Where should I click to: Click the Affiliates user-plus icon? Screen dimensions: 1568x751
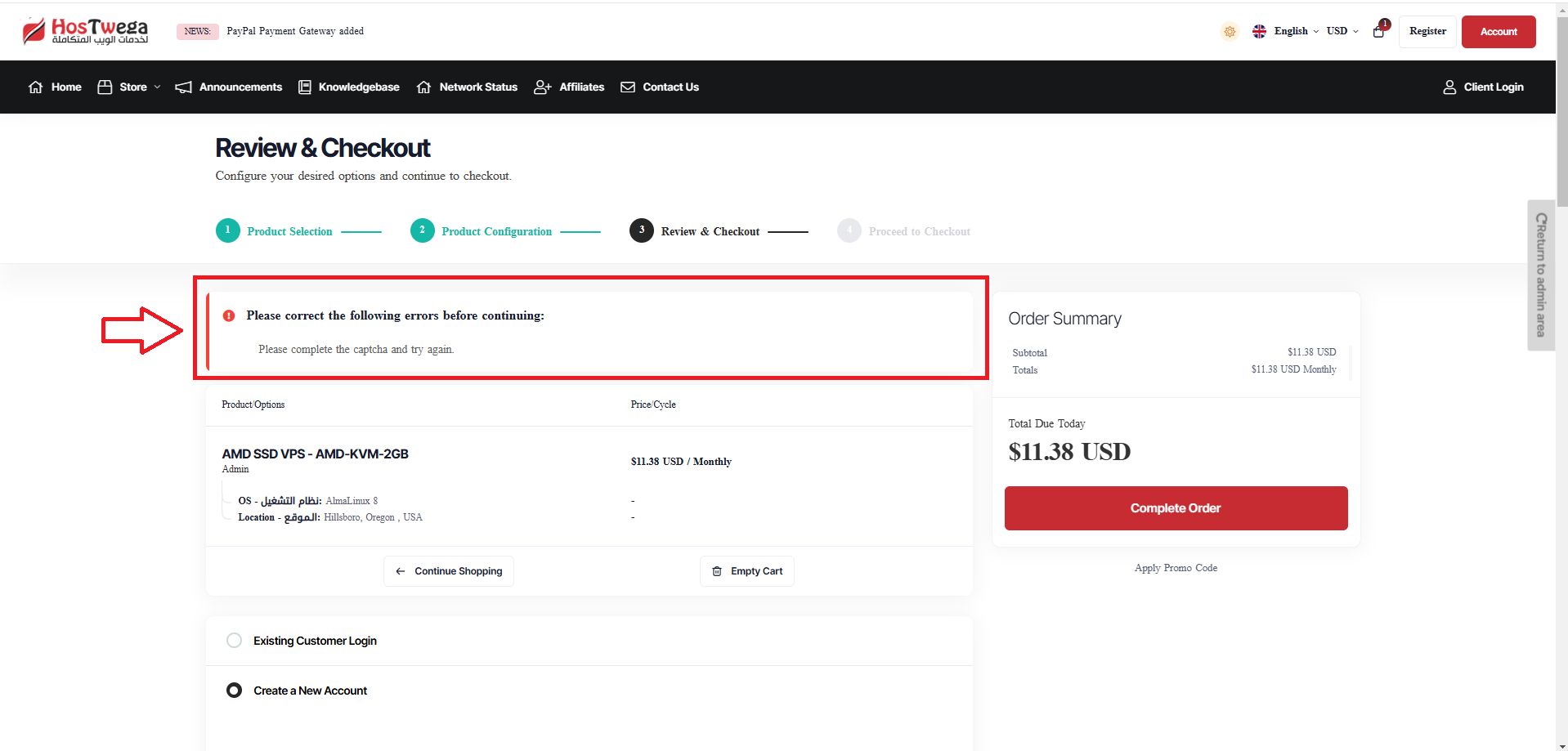point(543,87)
